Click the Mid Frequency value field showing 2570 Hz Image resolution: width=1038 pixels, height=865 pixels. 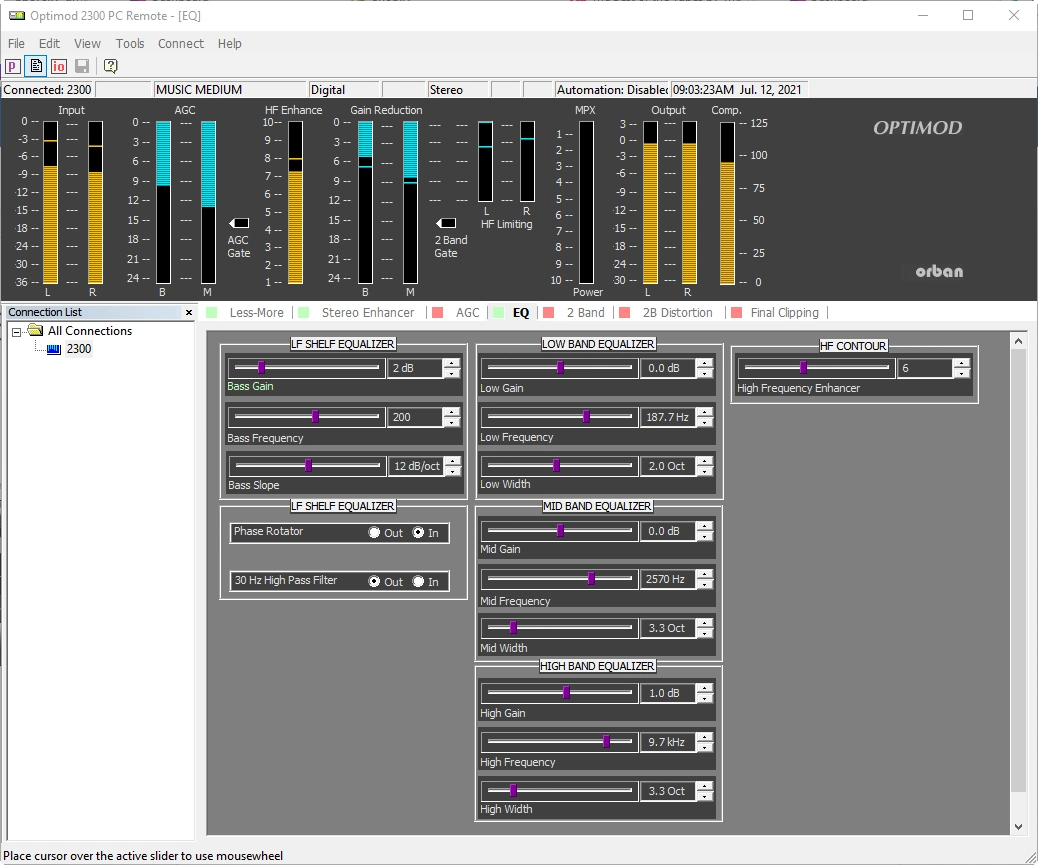pos(668,579)
